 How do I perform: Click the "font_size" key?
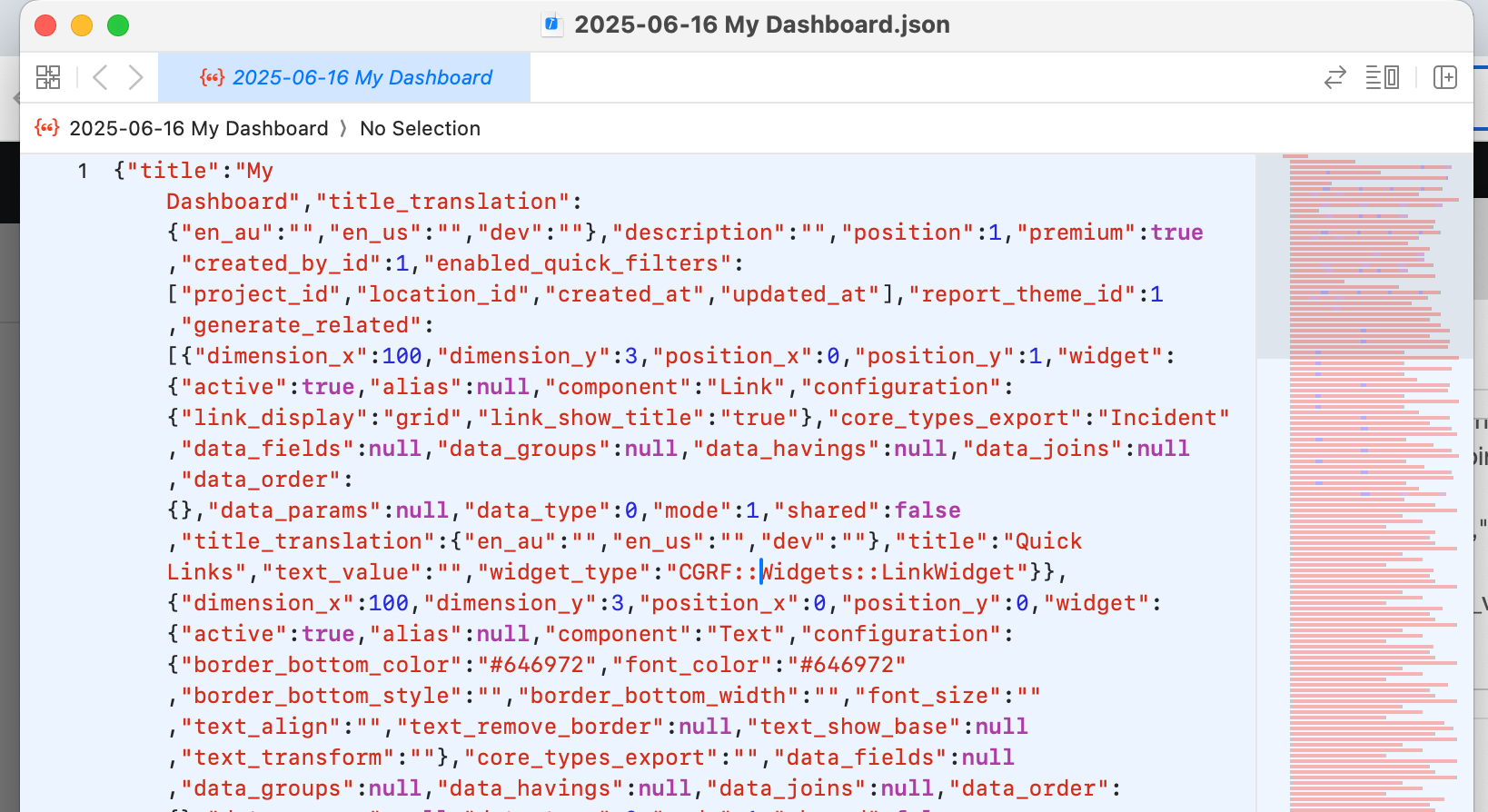pyautogui.click(x=928, y=696)
